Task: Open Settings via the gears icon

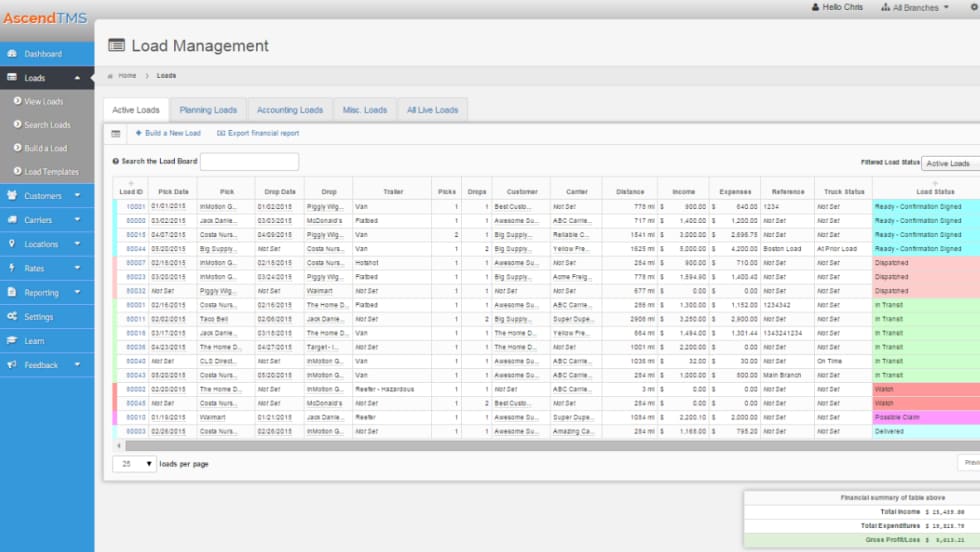Action: [11, 317]
